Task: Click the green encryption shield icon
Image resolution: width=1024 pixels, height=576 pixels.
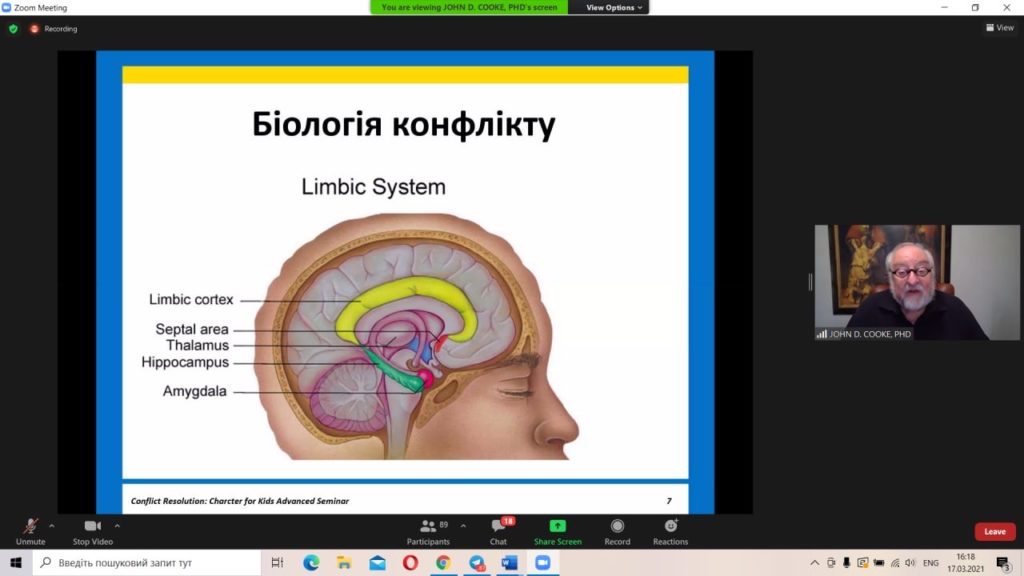Action: pyautogui.click(x=13, y=29)
